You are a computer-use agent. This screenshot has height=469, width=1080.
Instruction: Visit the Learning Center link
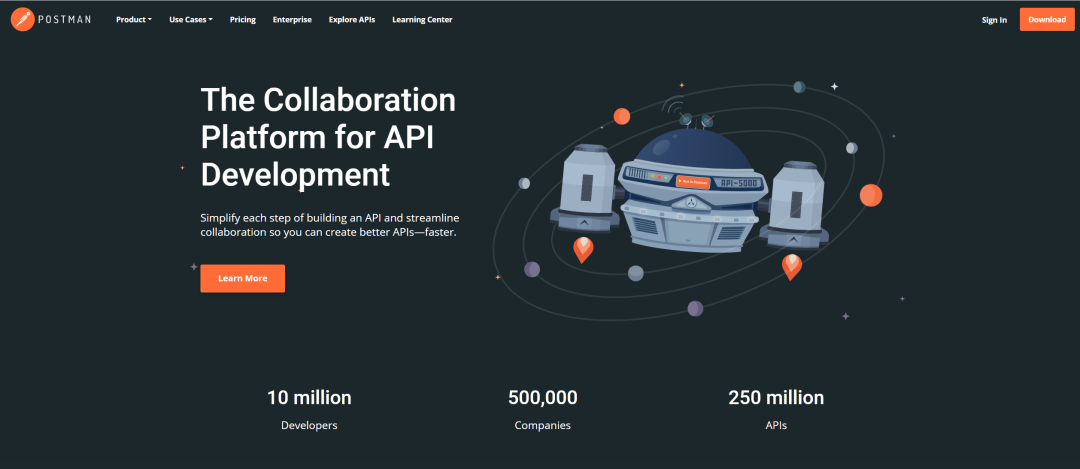(422, 20)
